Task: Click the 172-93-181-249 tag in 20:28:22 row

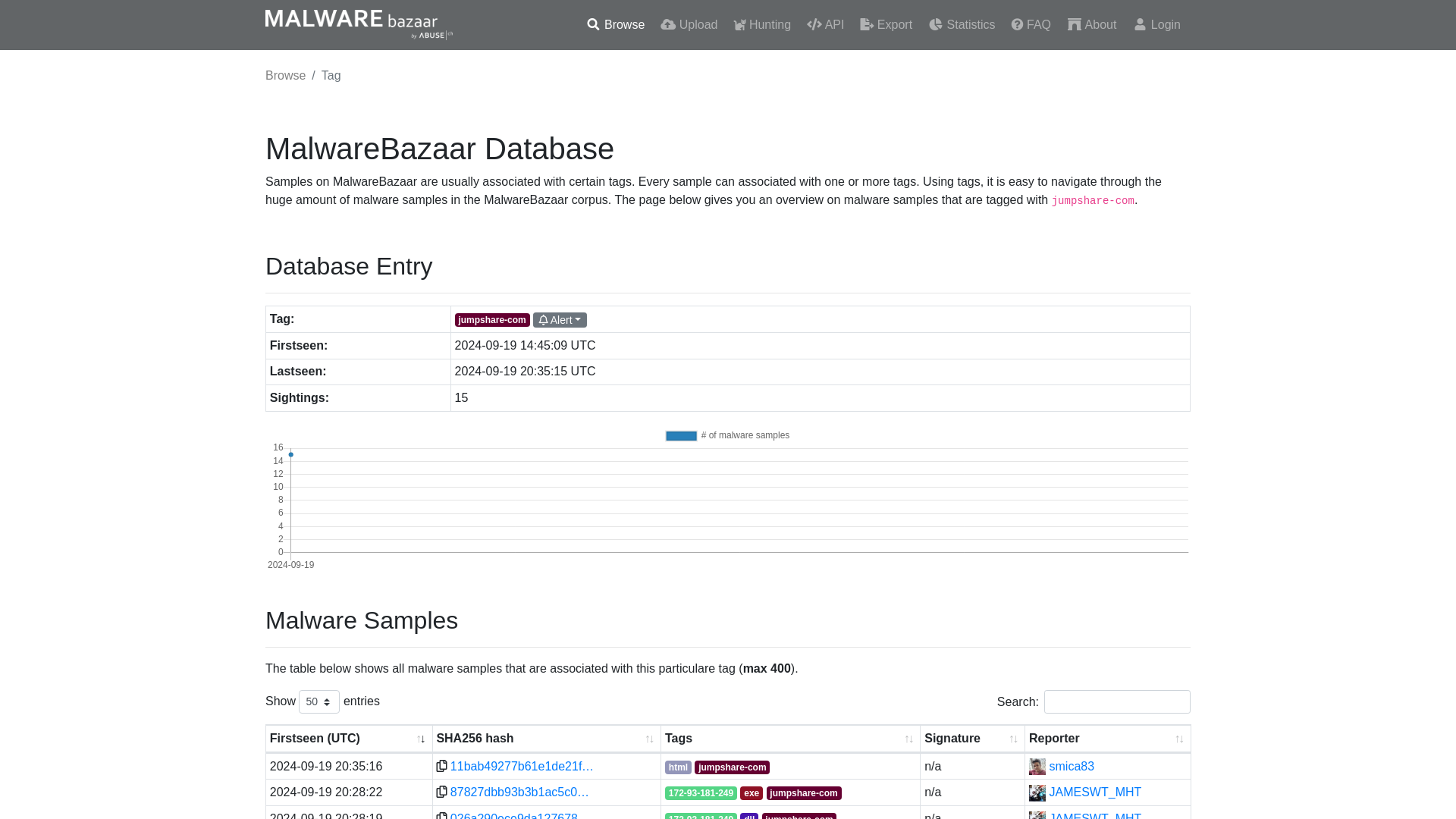Action: [x=701, y=793]
